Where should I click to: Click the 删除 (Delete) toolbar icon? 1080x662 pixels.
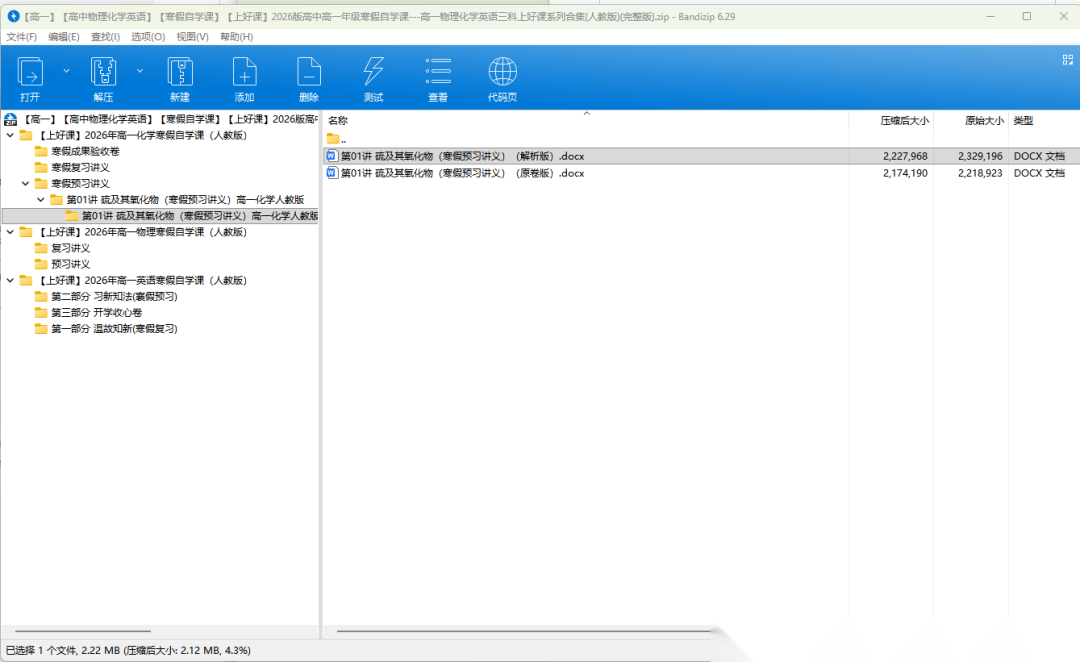(309, 73)
